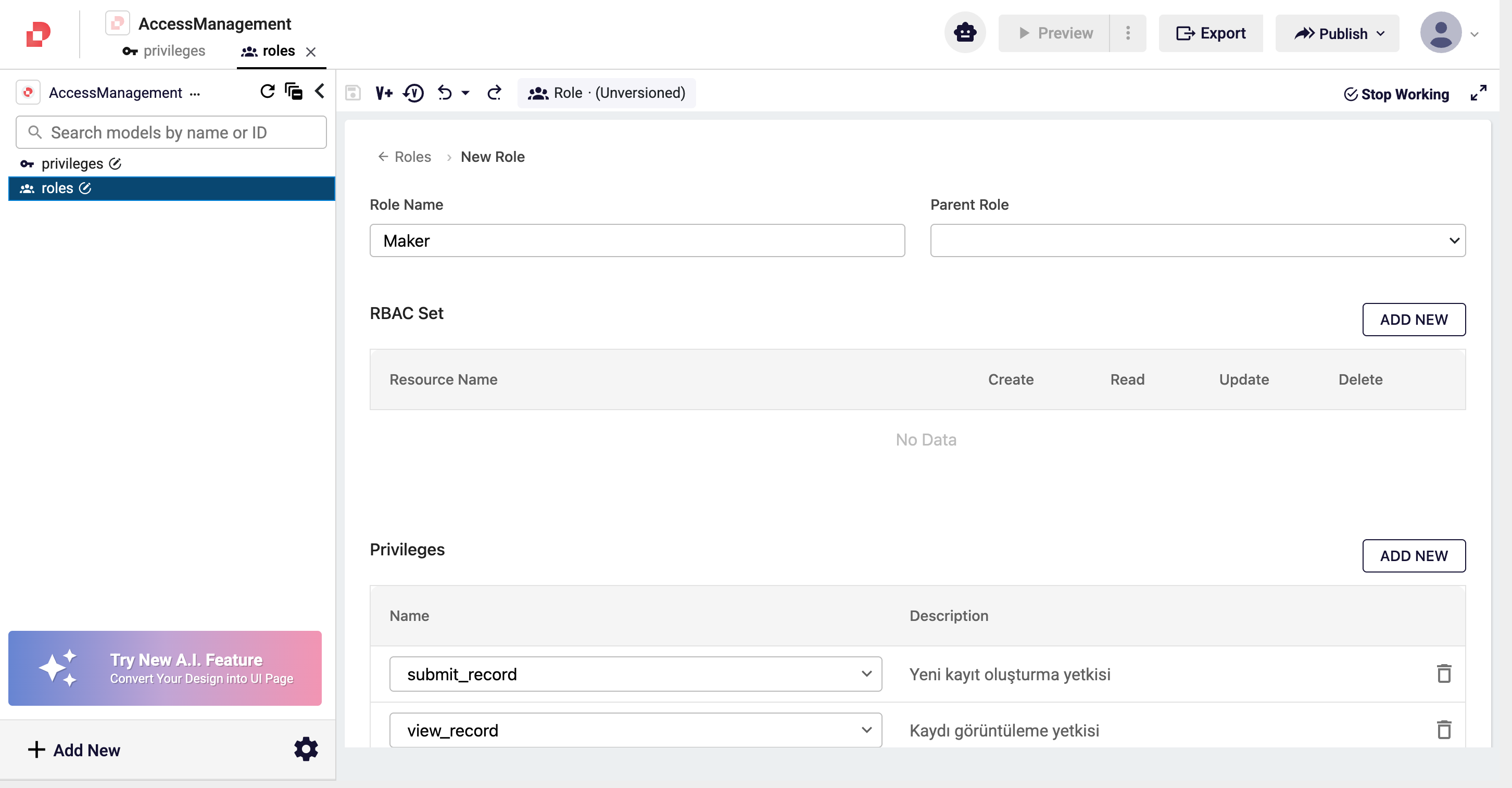Delete the view_record privilege row
1512x788 pixels.
(x=1444, y=730)
